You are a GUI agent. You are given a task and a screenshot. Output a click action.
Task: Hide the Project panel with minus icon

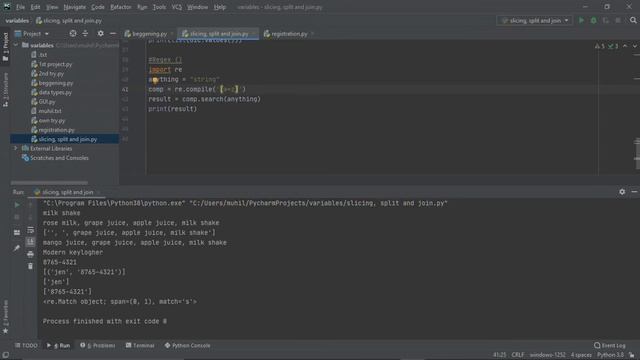click(x=113, y=33)
